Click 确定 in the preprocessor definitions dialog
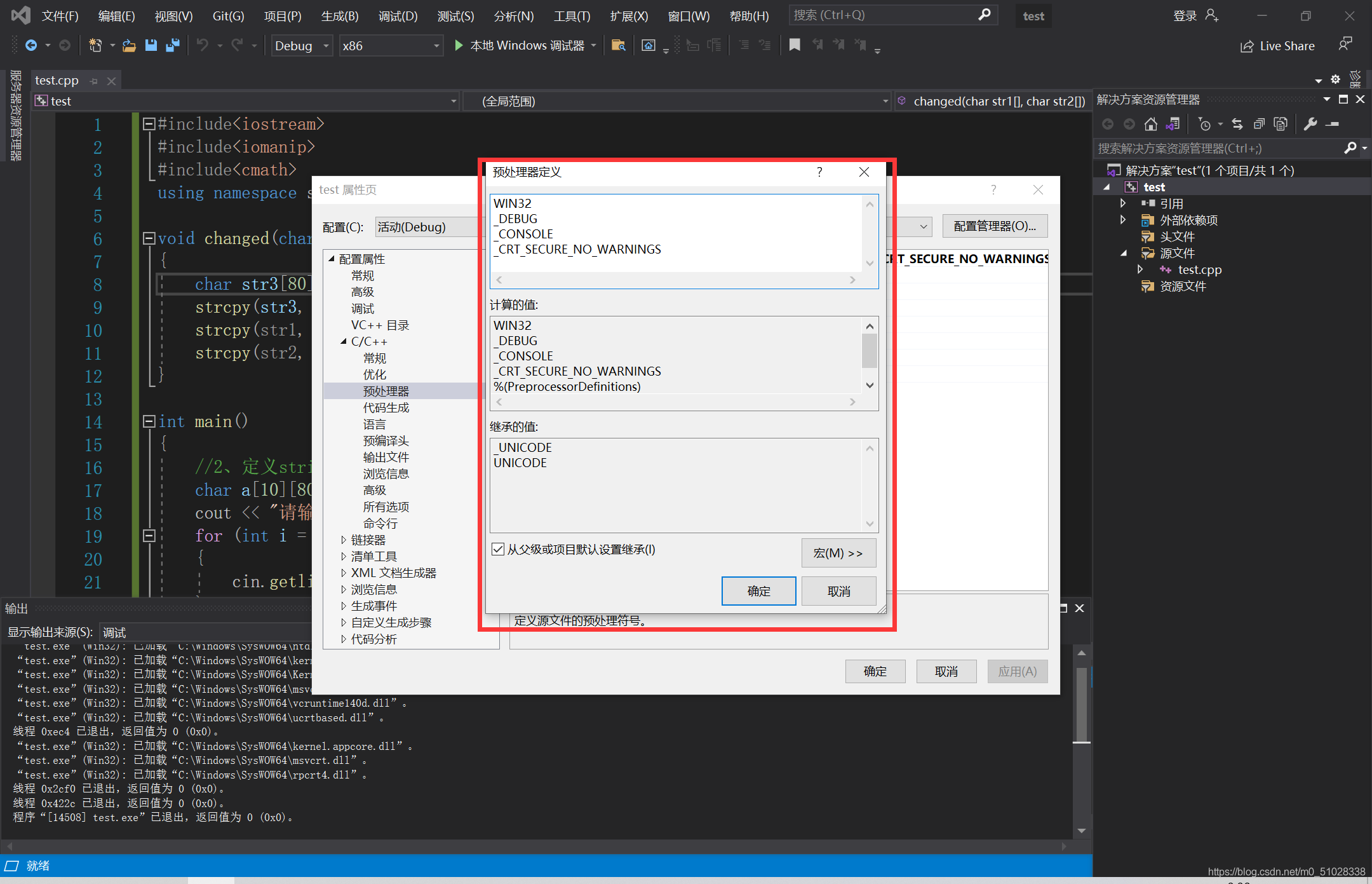 [x=758, y=591]
